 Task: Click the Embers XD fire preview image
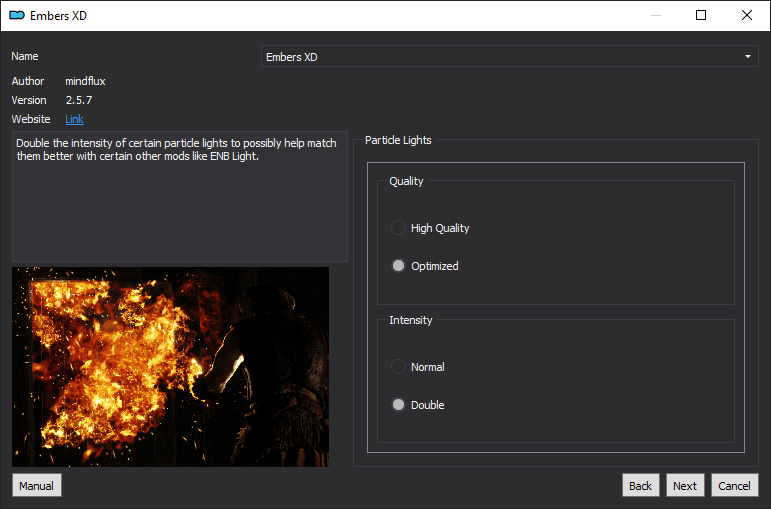170,367
